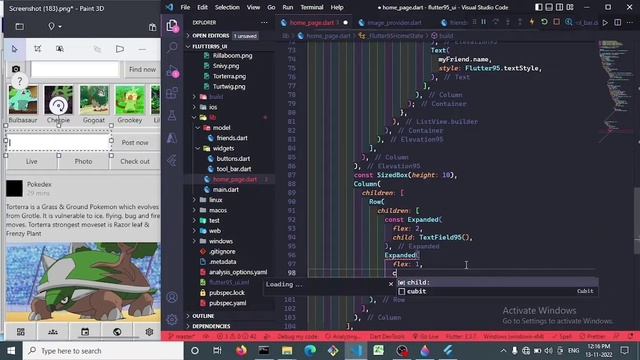This screenshot has width=640, height=360.
Task: Click the circular rotate handle in Paint 3D
Action: point(58,106)
